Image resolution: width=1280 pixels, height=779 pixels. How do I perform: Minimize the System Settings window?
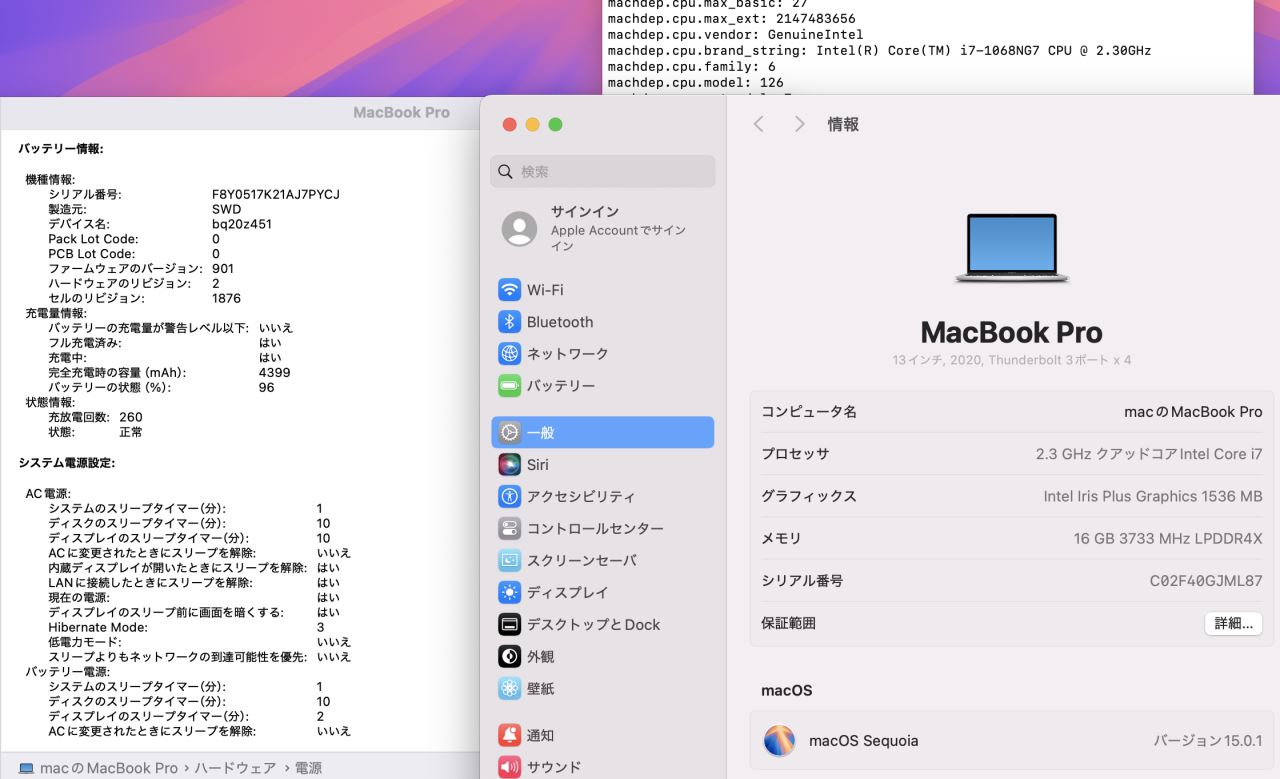click(532, 124)
